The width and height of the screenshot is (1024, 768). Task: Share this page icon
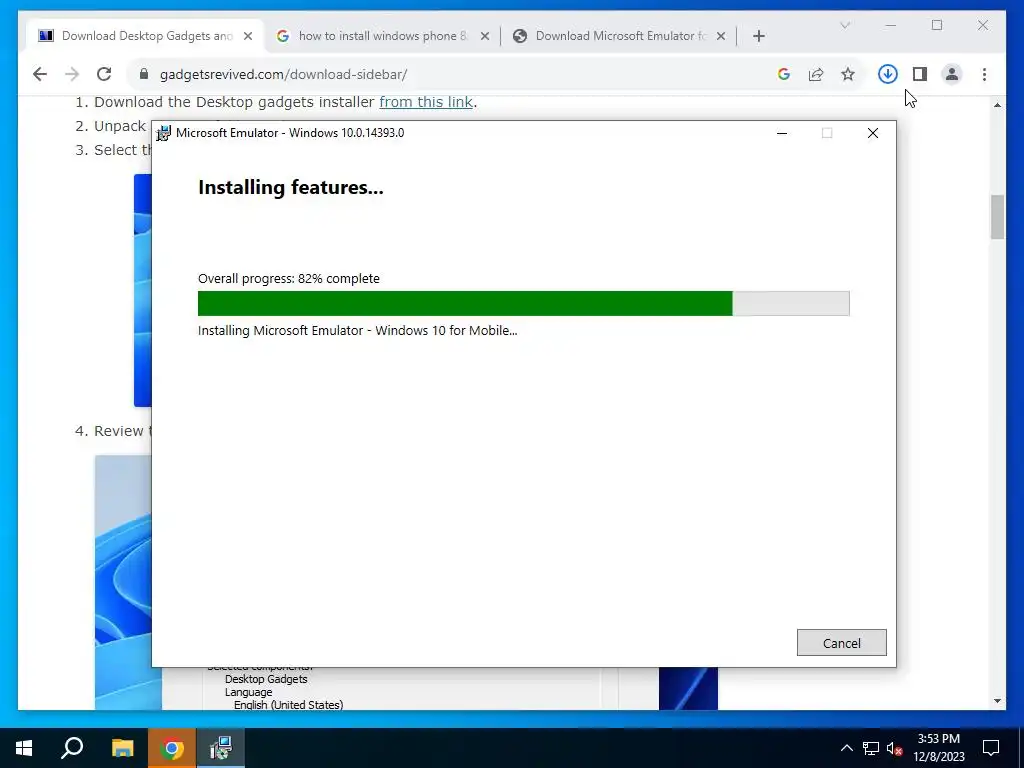click(x=816, y=74)
